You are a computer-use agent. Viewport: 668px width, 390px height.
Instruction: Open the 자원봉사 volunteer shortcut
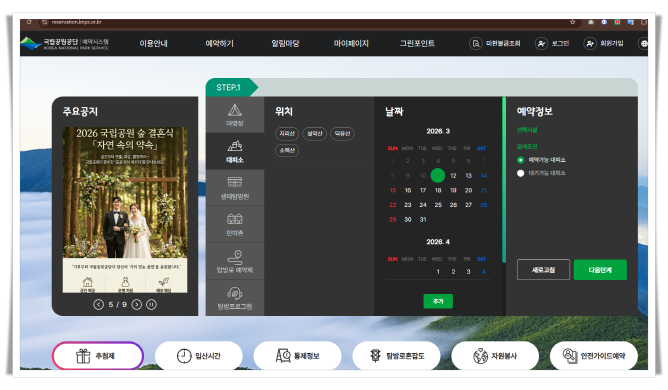(x=495, y=355)
